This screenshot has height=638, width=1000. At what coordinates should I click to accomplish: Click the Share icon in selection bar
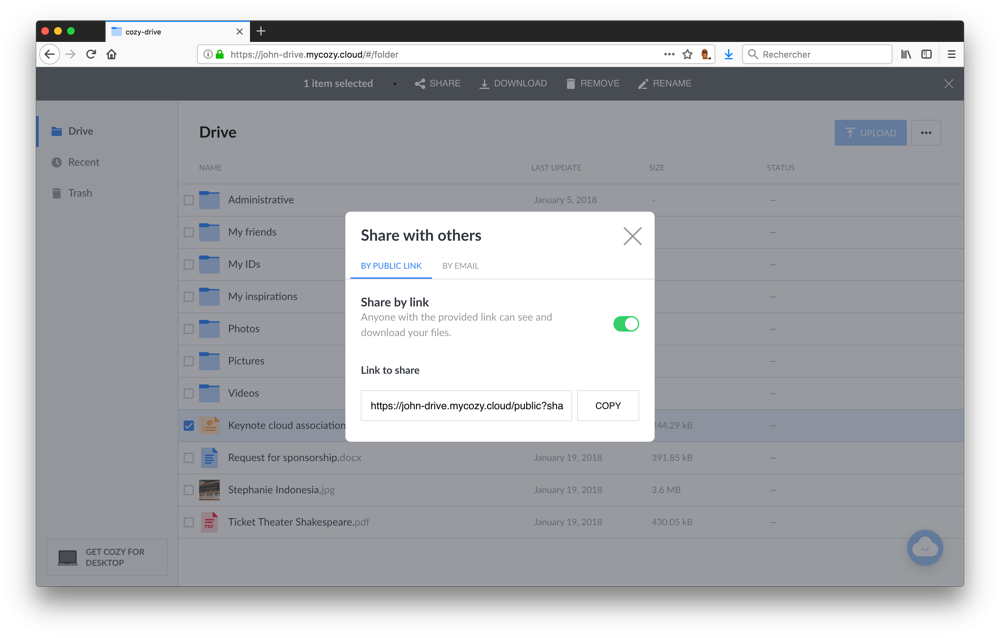(x=420, y=84)
